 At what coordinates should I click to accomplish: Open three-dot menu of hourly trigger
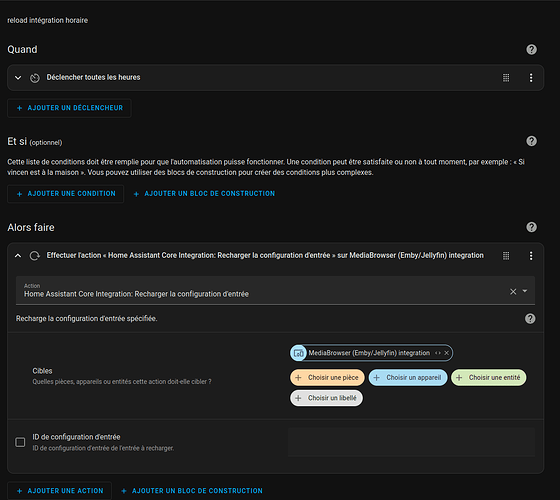(531, 78)
